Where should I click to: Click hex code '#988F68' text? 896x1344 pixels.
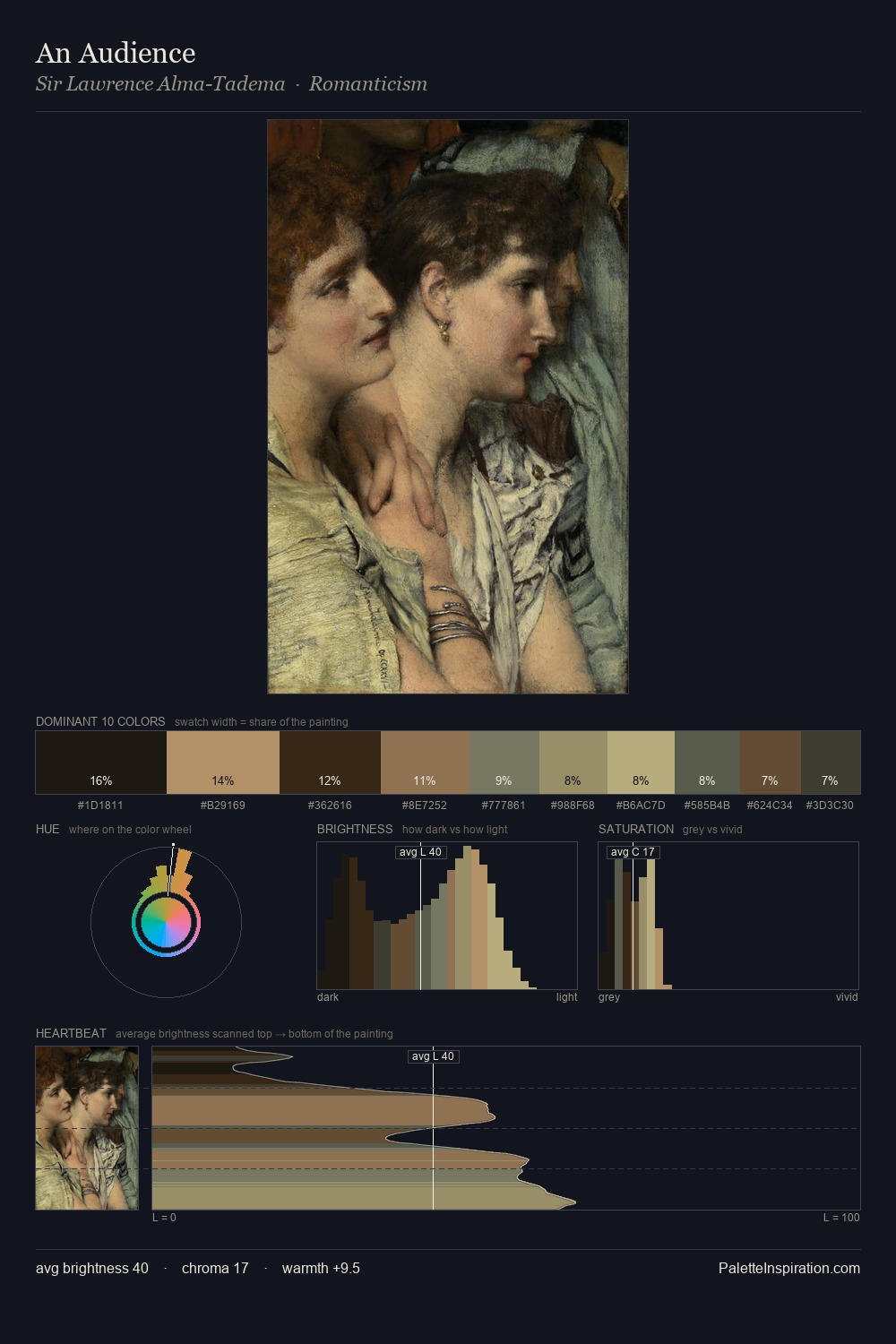pyautogui.click(x=573, y=806)
